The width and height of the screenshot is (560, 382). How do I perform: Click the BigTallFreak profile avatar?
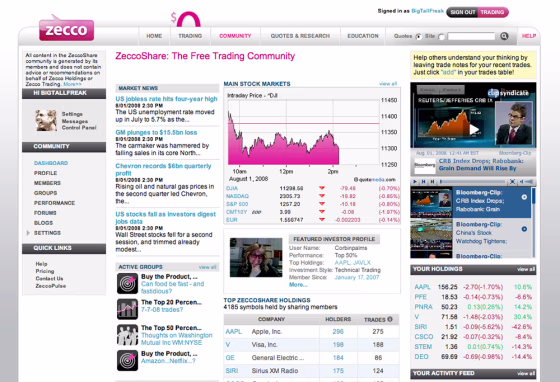46,120
